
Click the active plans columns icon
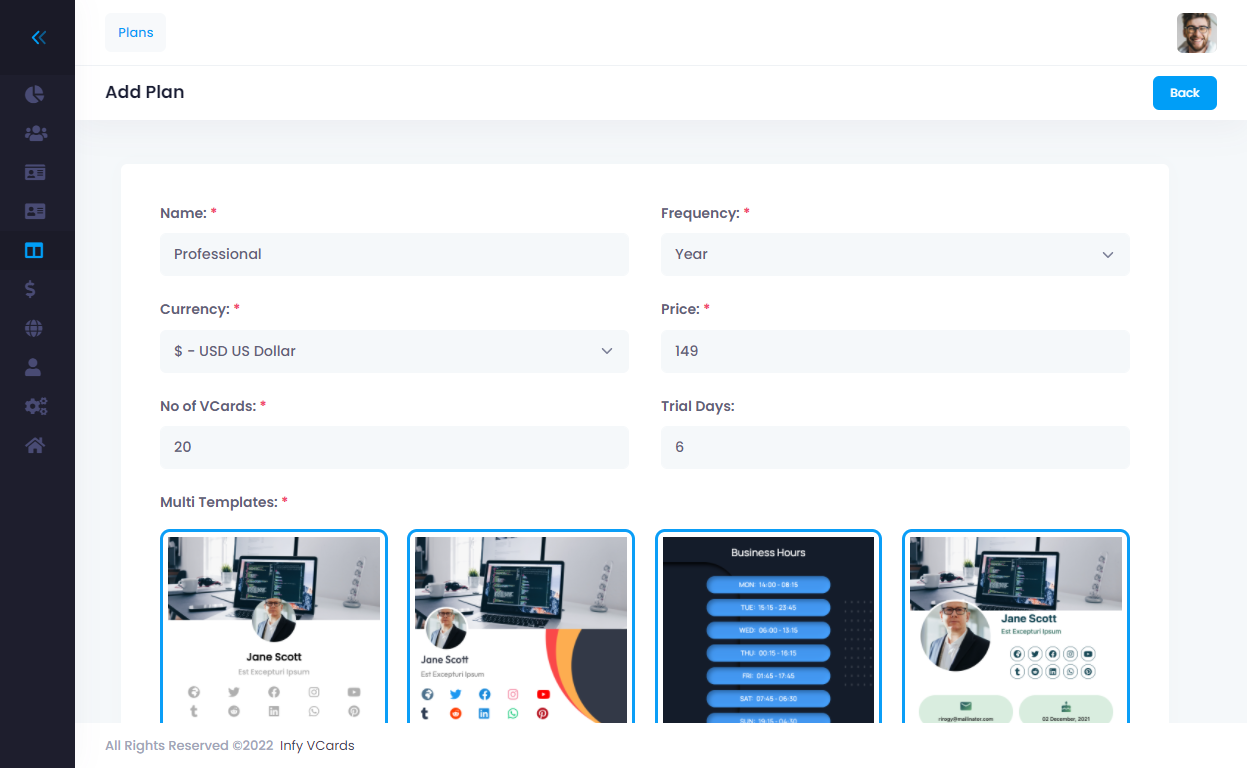(x=35, y=250)
